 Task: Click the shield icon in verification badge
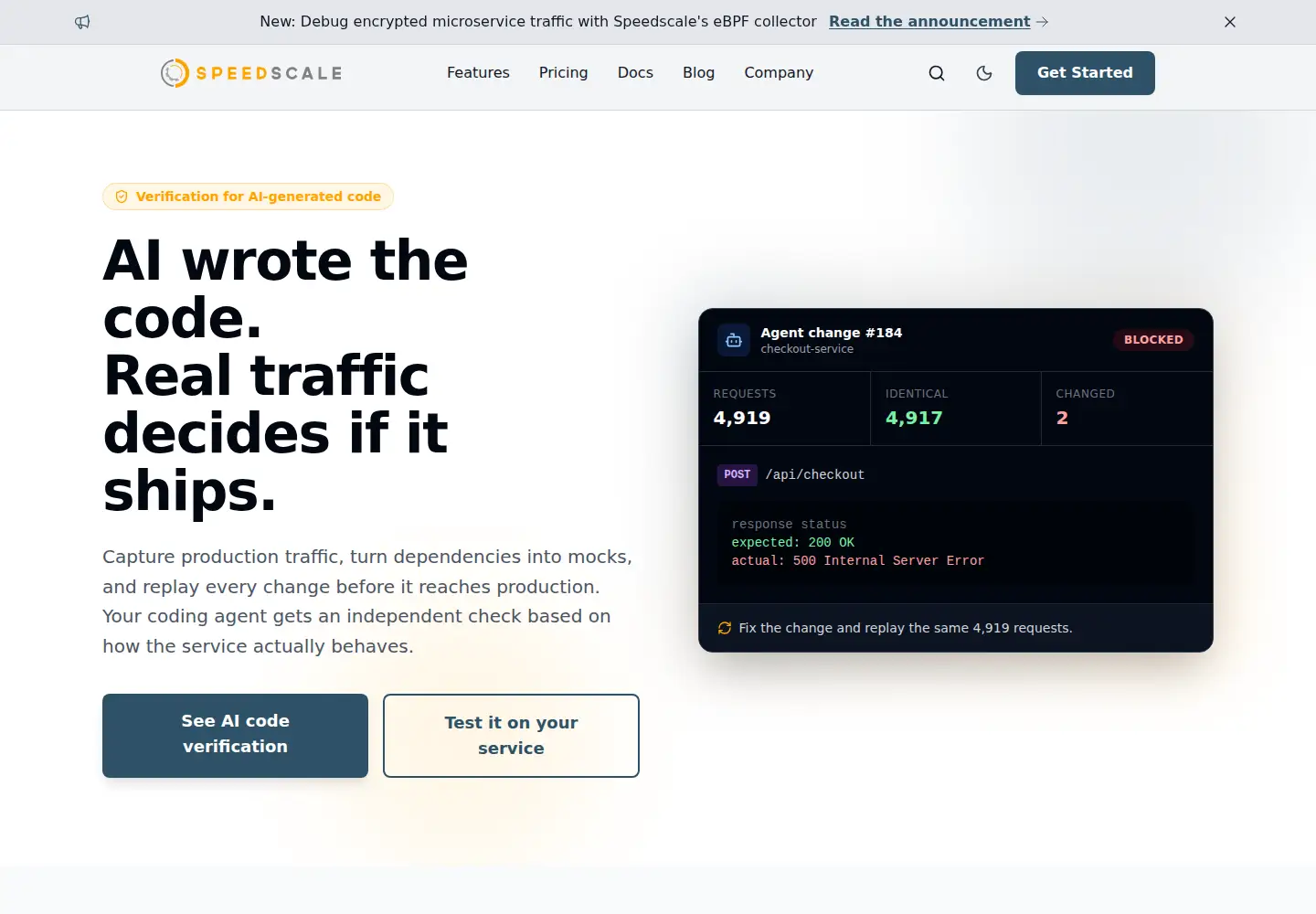pos(122,197)
